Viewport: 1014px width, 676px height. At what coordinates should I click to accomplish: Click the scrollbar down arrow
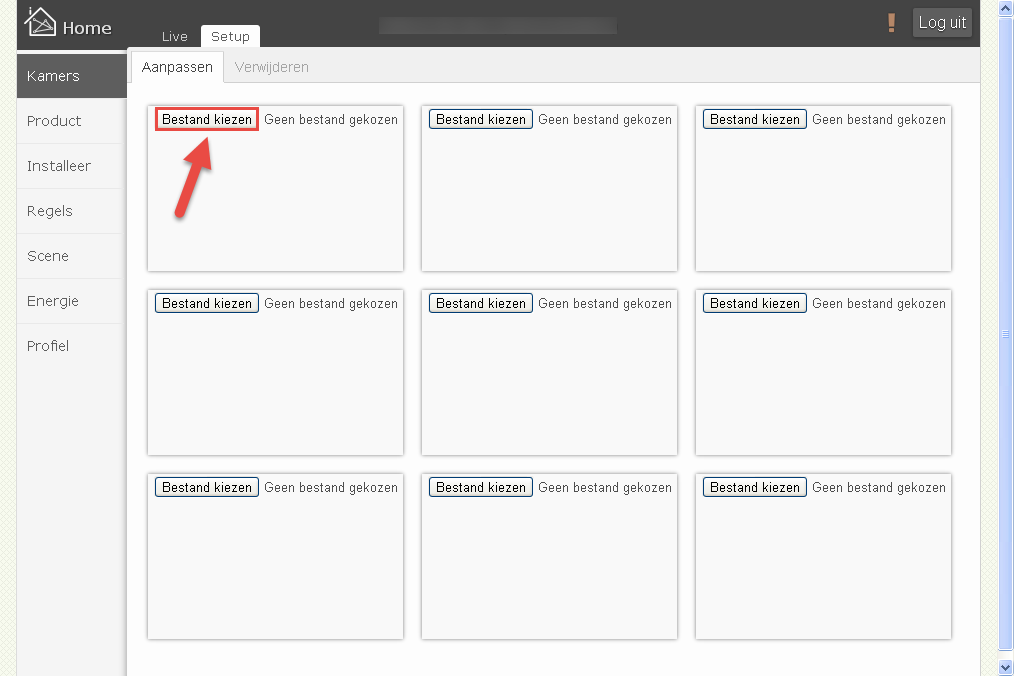click(1006, 668)
